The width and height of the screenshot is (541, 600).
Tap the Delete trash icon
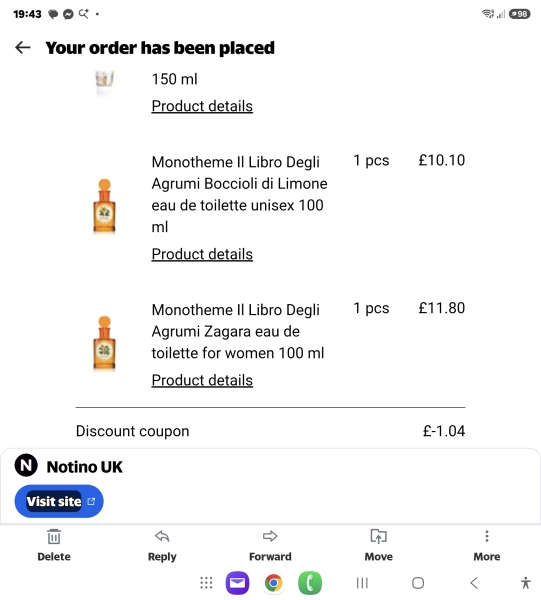54,537
